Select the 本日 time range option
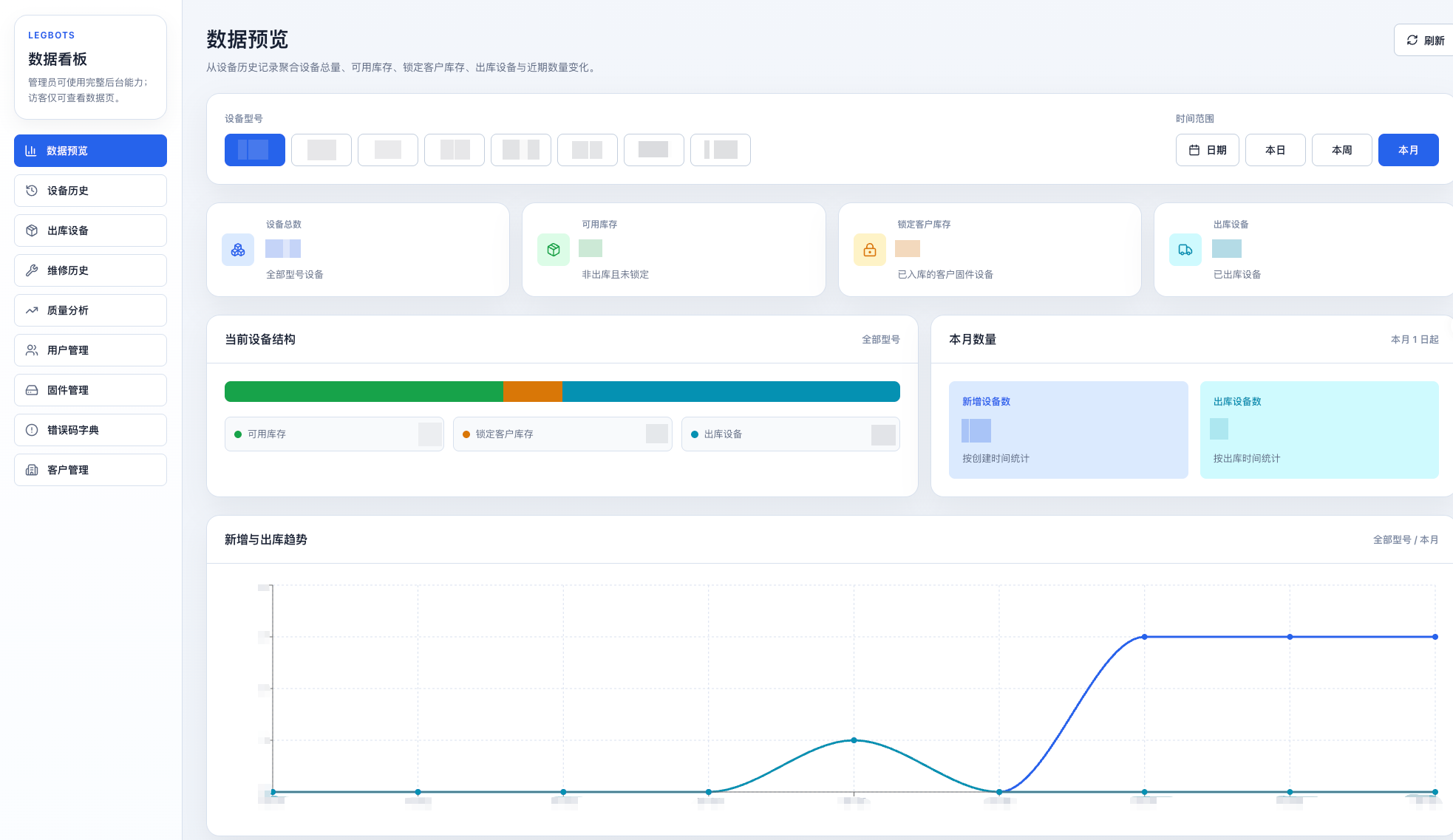The height and width of the screenshot is (840, 1453). [1276, 150]
